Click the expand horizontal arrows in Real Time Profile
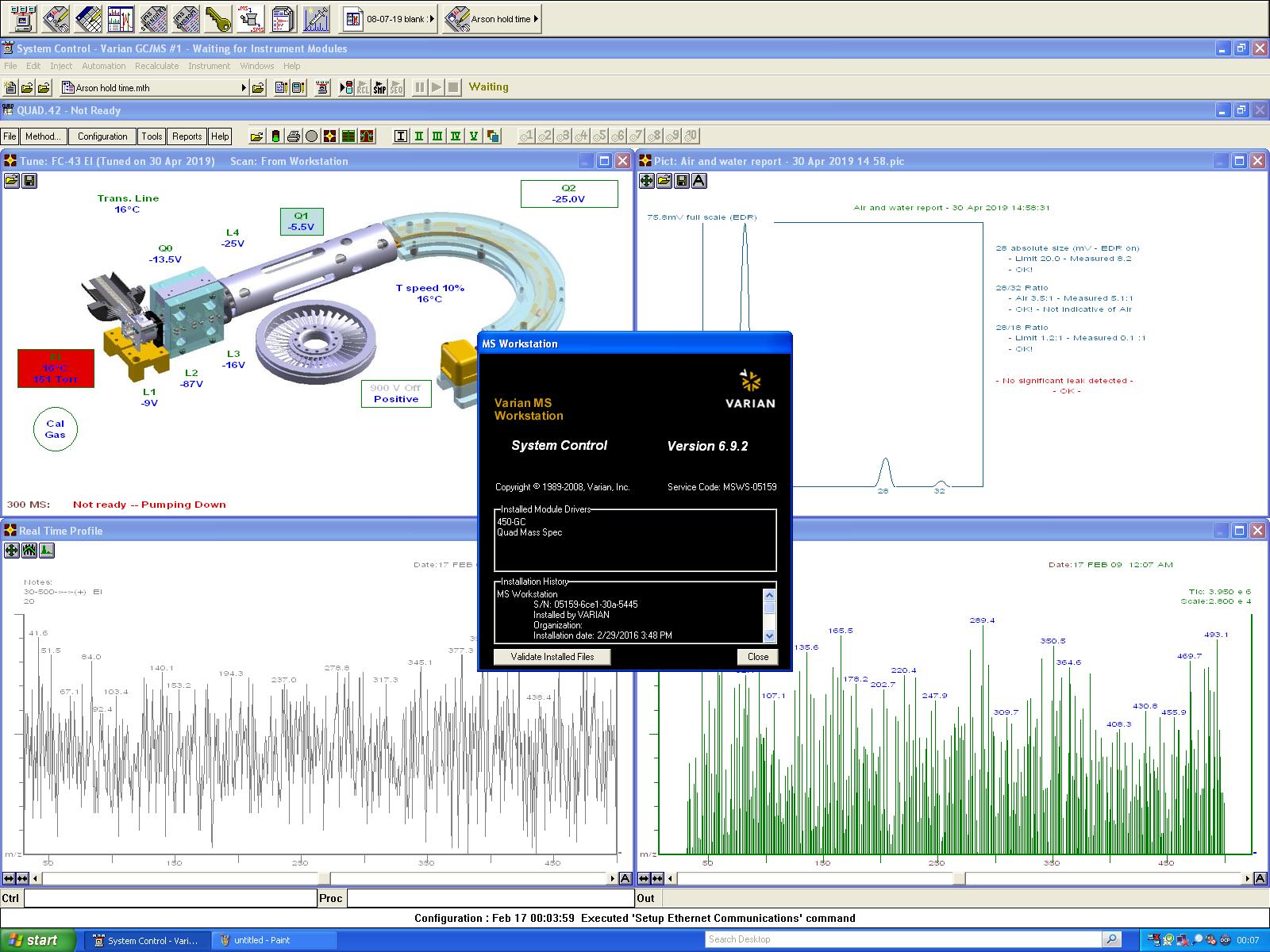1270x952 pixels. click(9, 878)
